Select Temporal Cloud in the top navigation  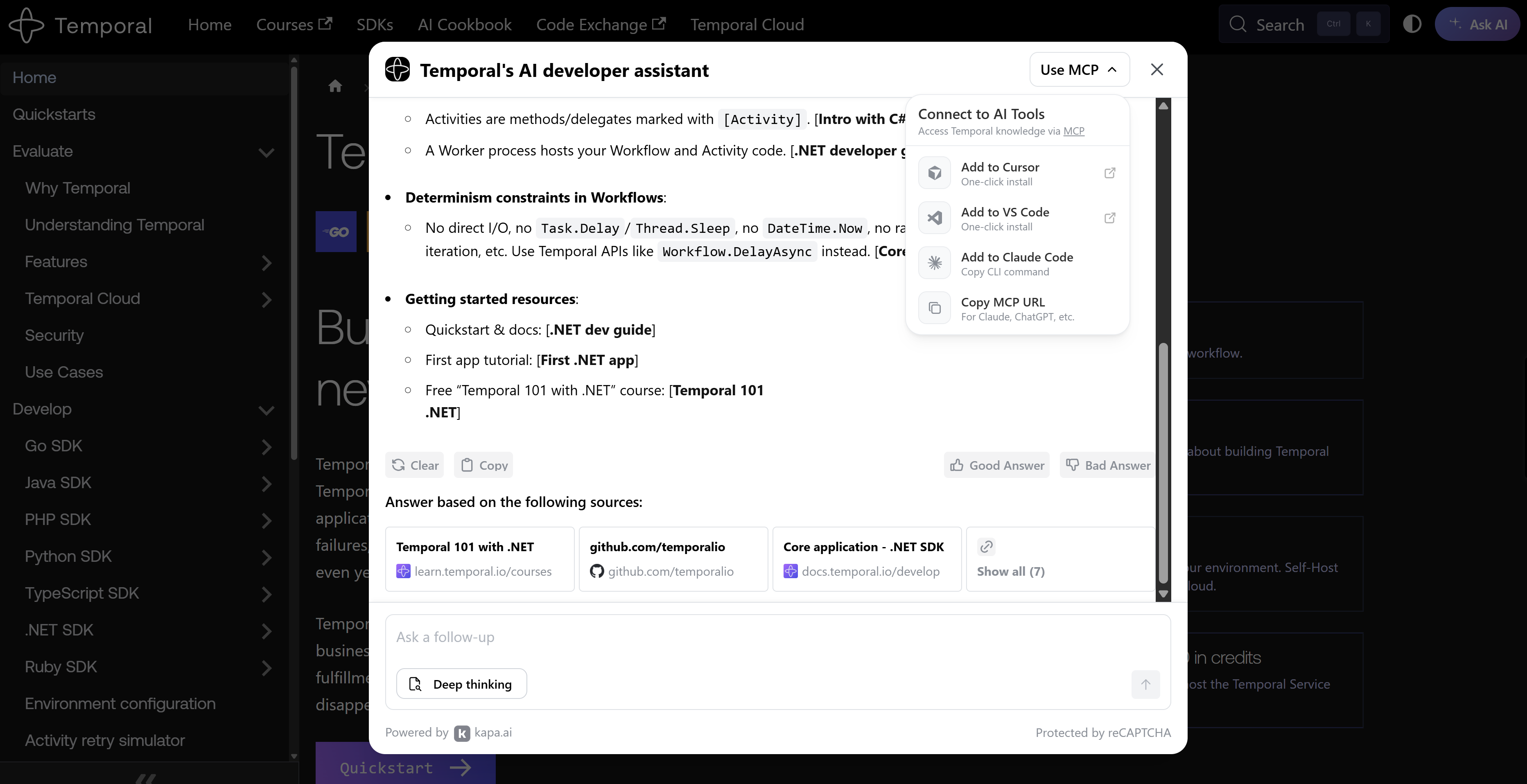pyautogui.click(x=747, y=24)
